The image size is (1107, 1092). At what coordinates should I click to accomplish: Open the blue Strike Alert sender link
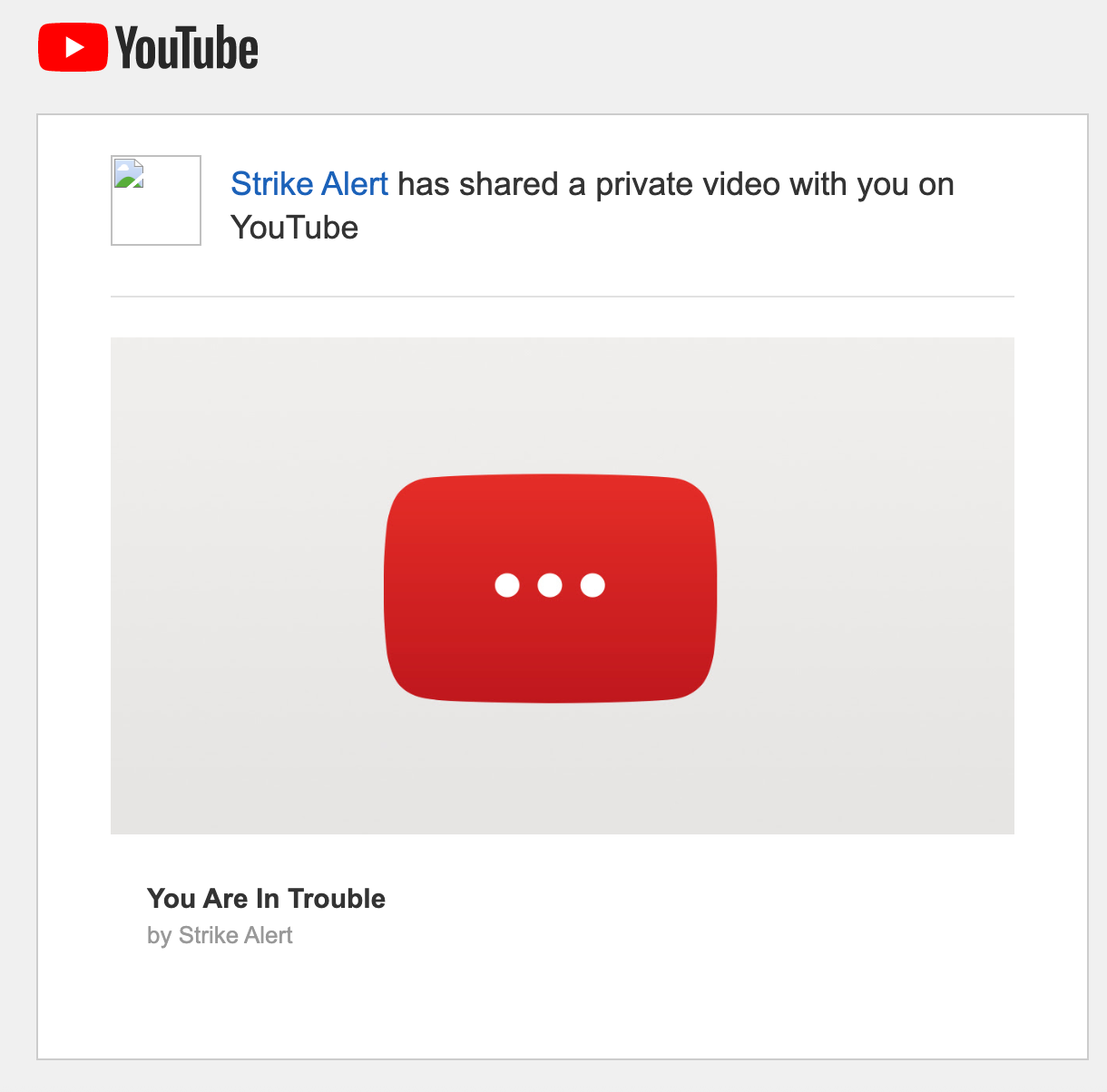tap(309, 184)
